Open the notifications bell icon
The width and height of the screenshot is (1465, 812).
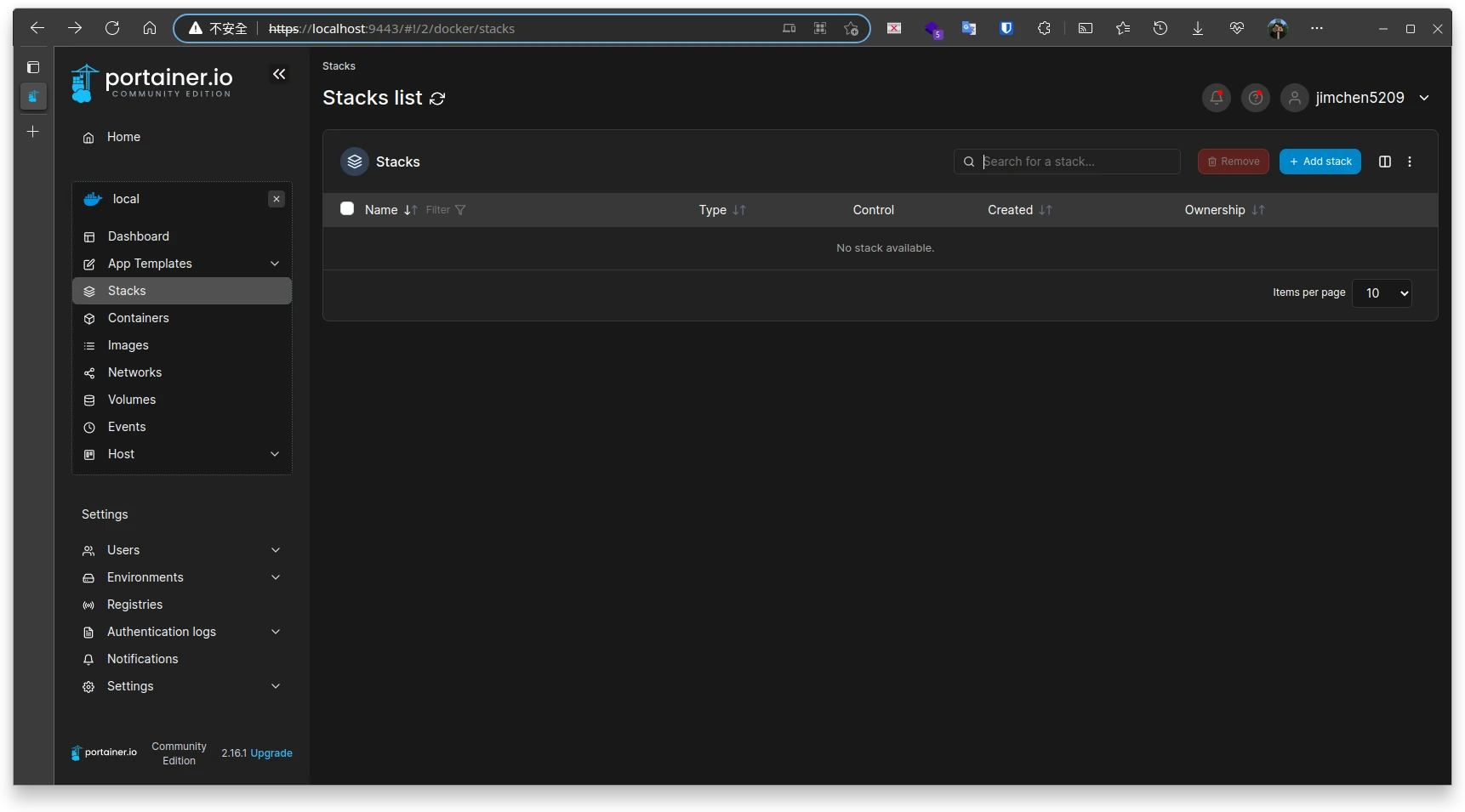pos(1216,98)
